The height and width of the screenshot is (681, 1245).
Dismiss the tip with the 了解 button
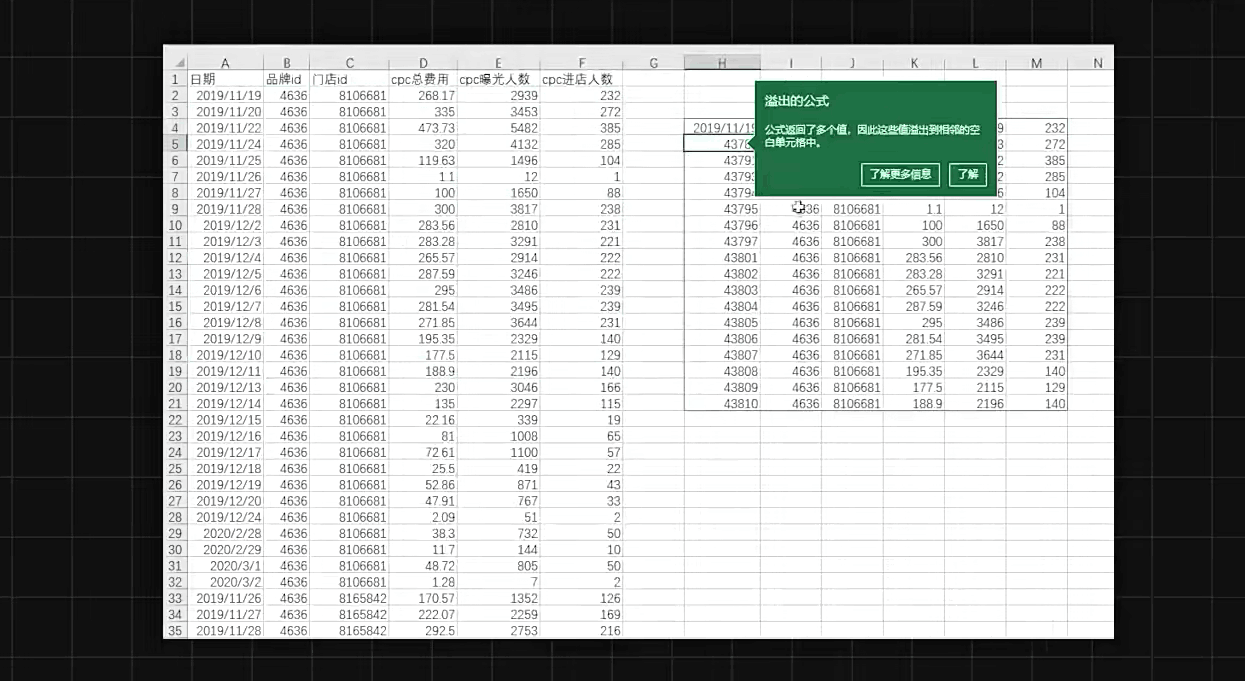pyautogui.click(x=968, y=174)
